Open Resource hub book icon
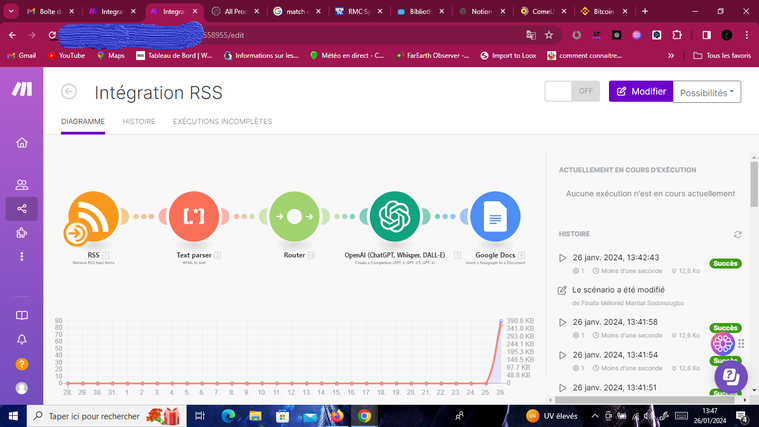This screenshot has width=759, height=427. [22, 316]
